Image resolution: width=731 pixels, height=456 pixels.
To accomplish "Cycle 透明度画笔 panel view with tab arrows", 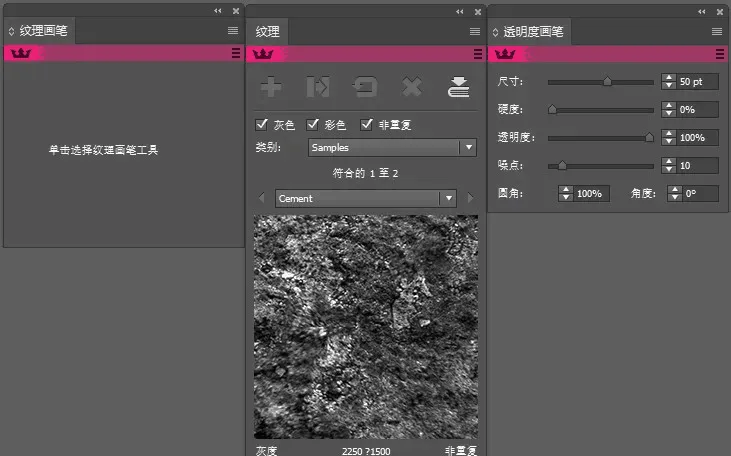I will 496,32.
